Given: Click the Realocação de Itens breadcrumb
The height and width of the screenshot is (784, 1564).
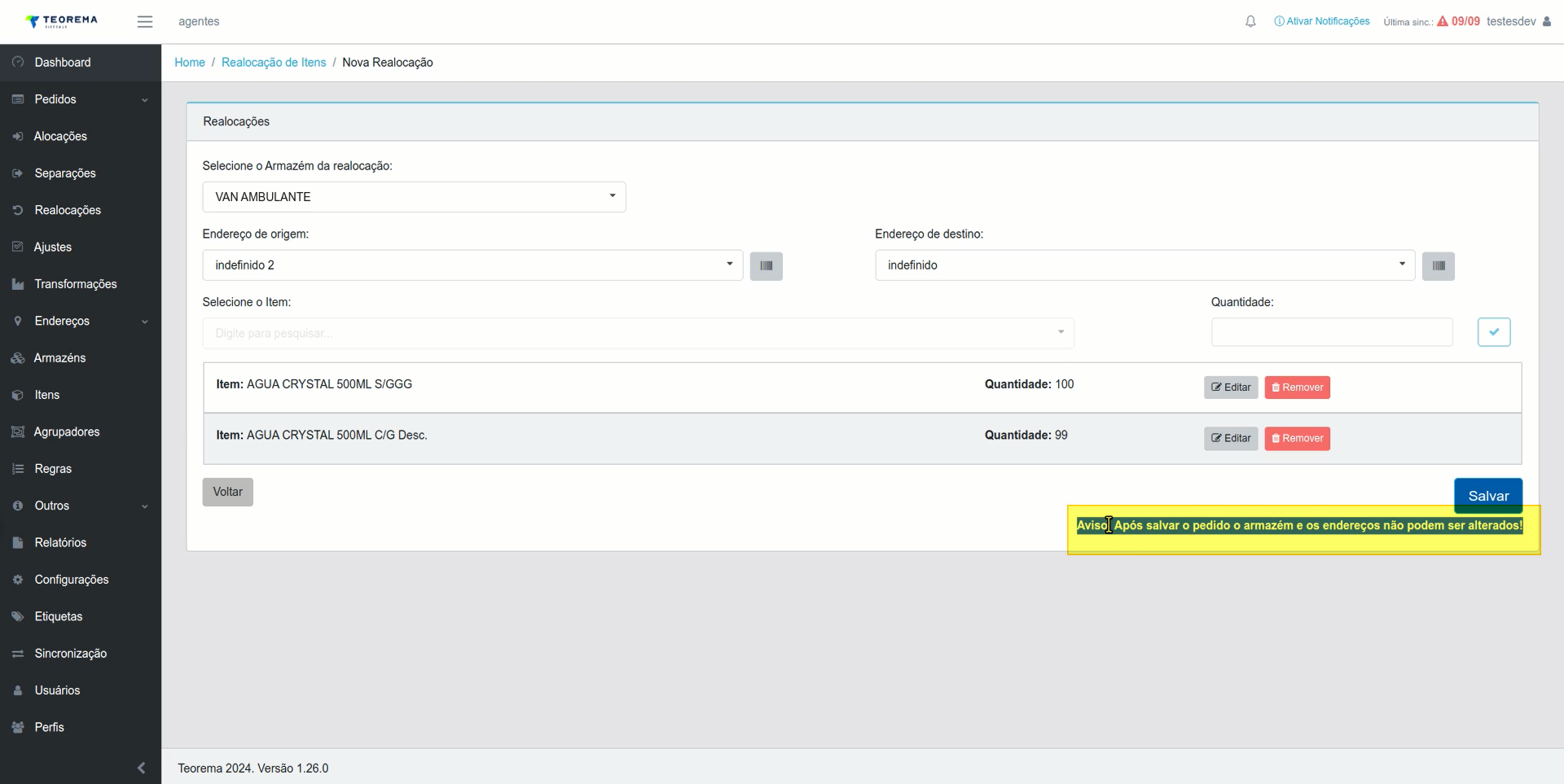Looking at the screenshot, I should coord(274,63).
